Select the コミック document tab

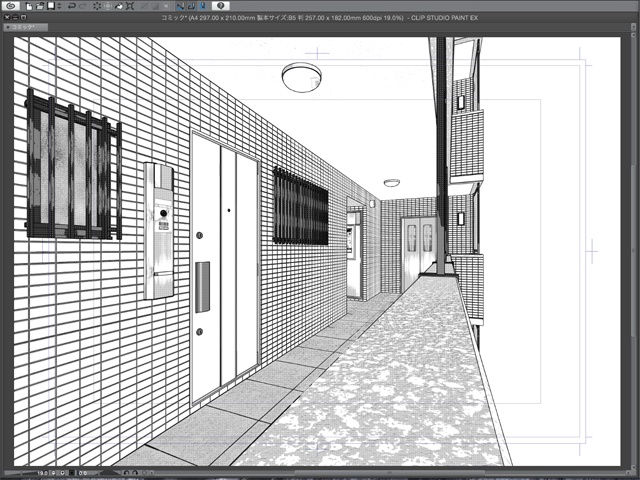26,27
